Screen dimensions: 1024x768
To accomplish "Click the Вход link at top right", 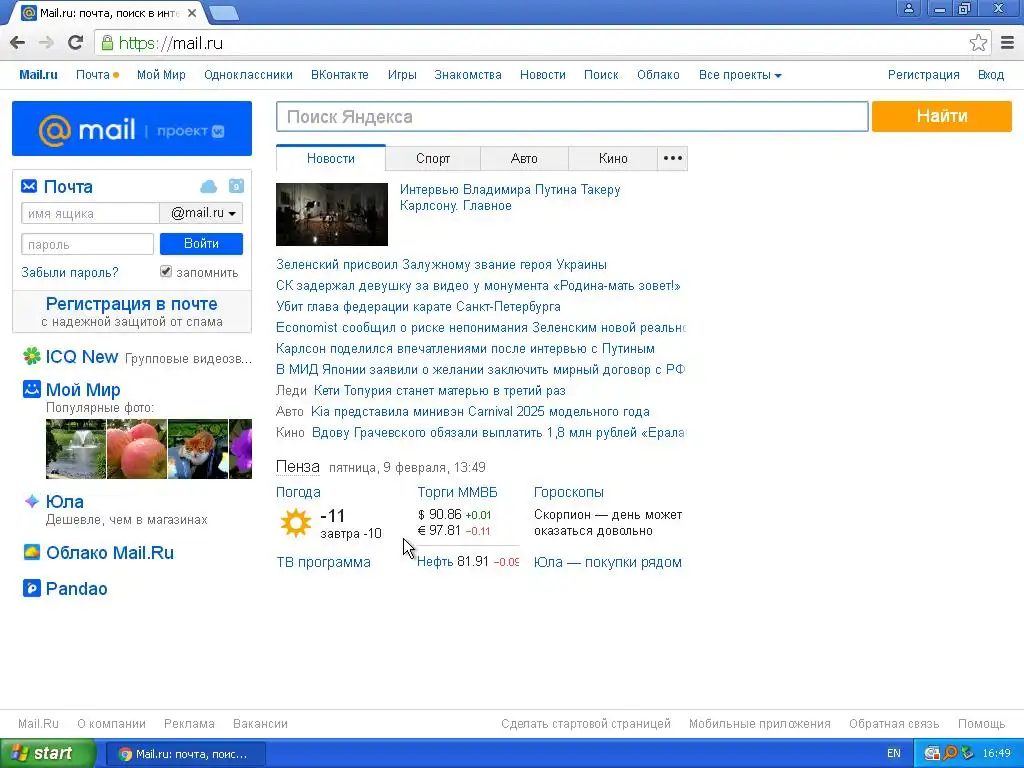I will (x=991, y=75).
